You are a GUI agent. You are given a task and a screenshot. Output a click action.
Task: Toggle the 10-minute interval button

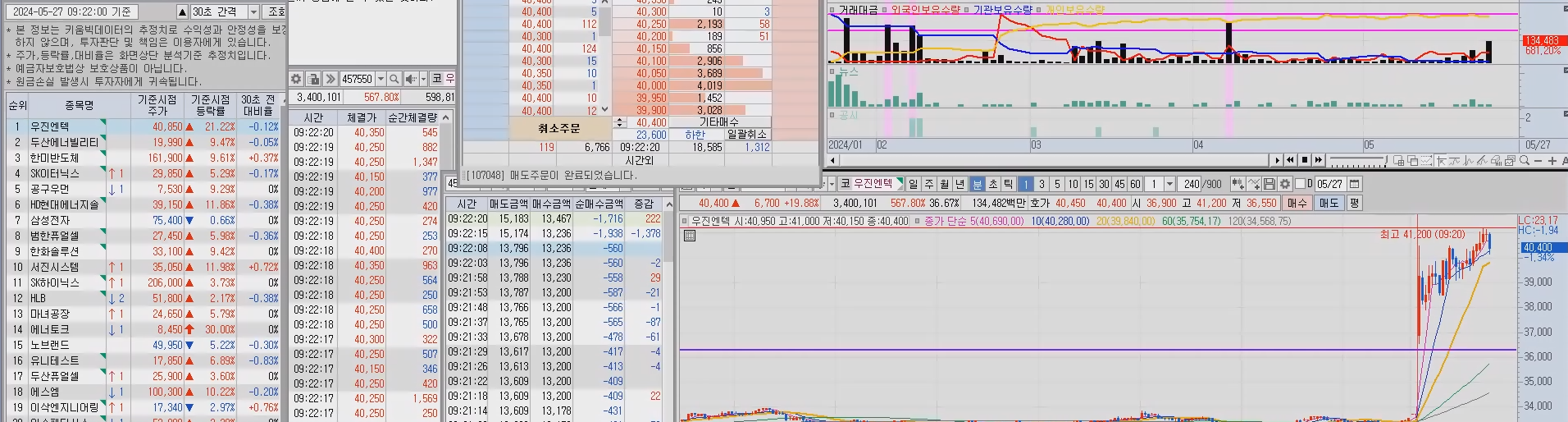1073,184
